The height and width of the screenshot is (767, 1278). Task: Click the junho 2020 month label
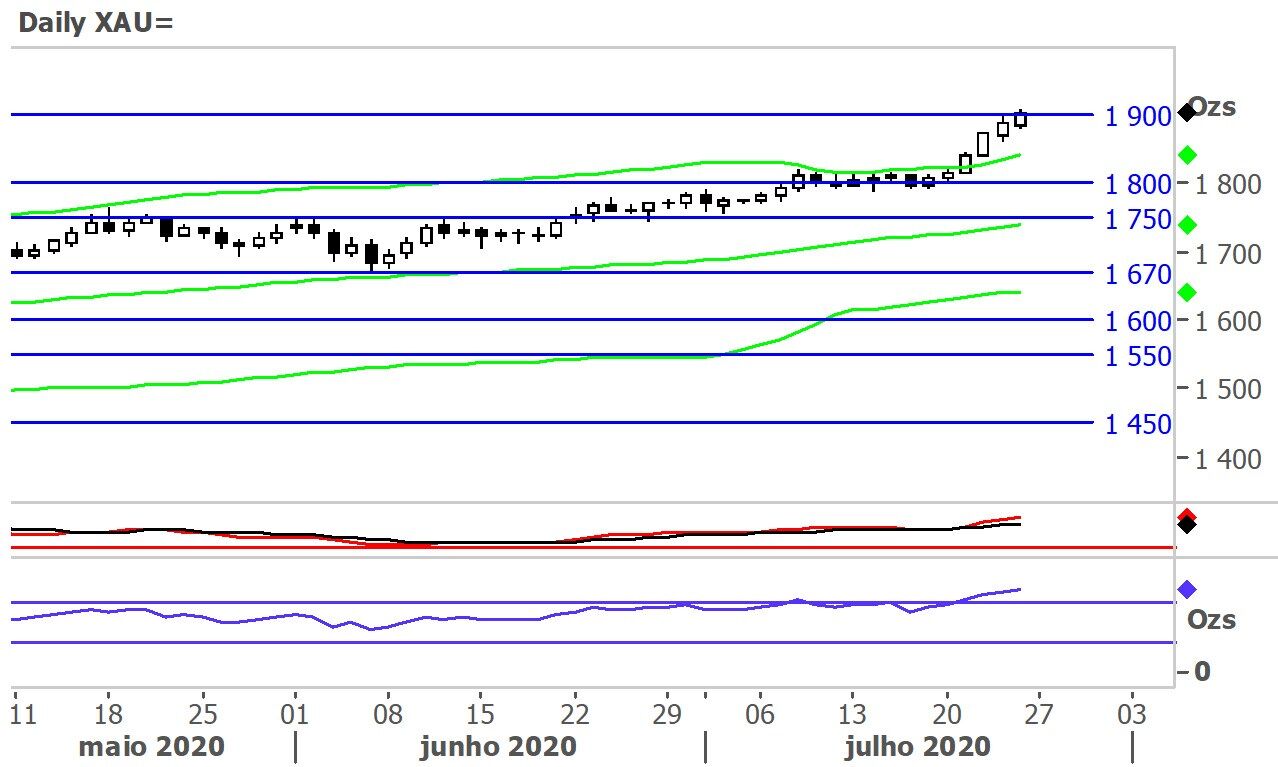coord(498,746)
